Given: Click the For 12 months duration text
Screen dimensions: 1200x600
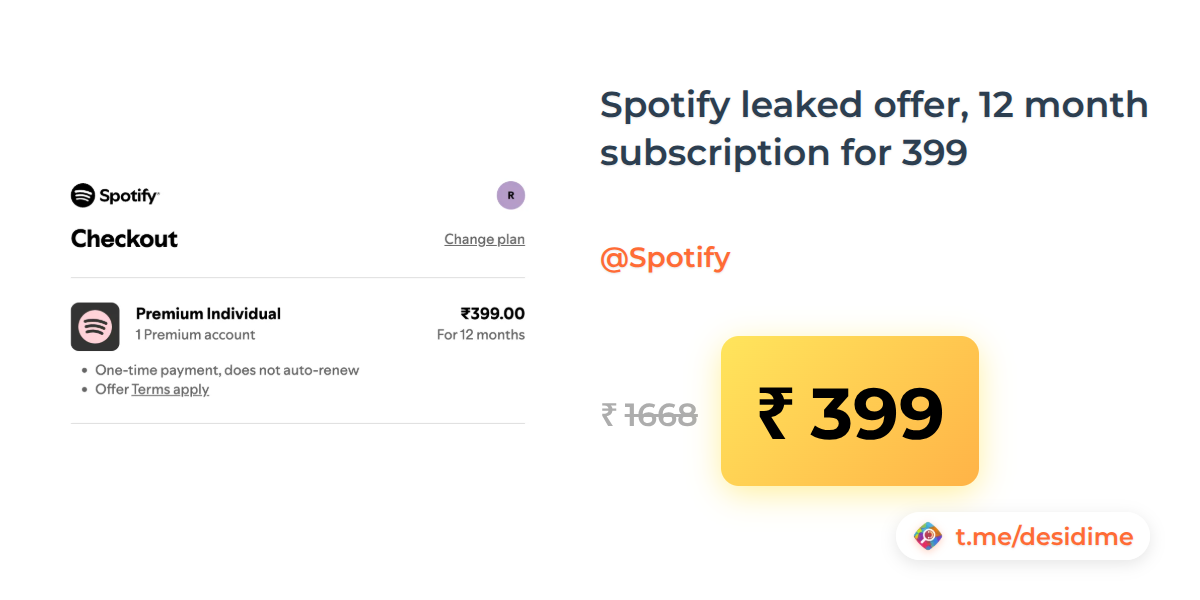Looking at the screenshot, I should [481, 335].
